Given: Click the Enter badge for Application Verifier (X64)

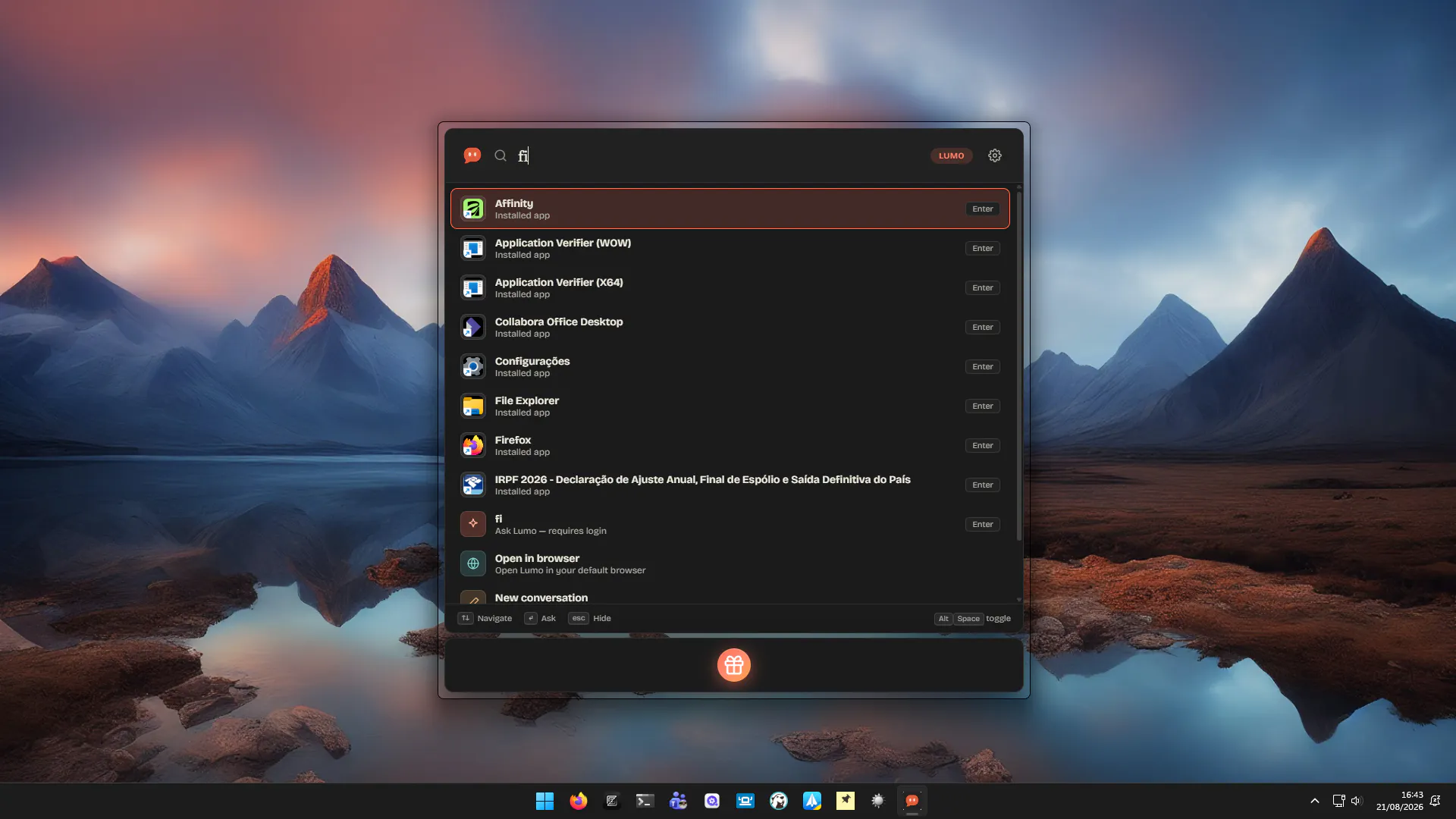Looking at the screenshot, I should pos(983,287).
